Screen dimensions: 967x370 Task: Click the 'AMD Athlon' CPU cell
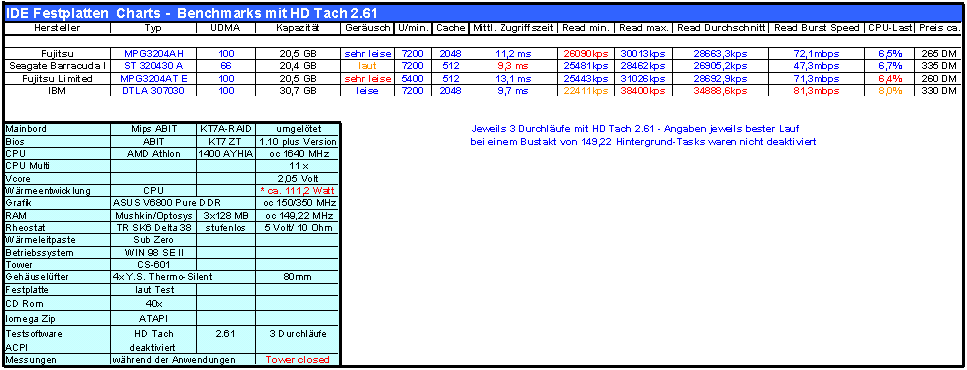point(154,154)
